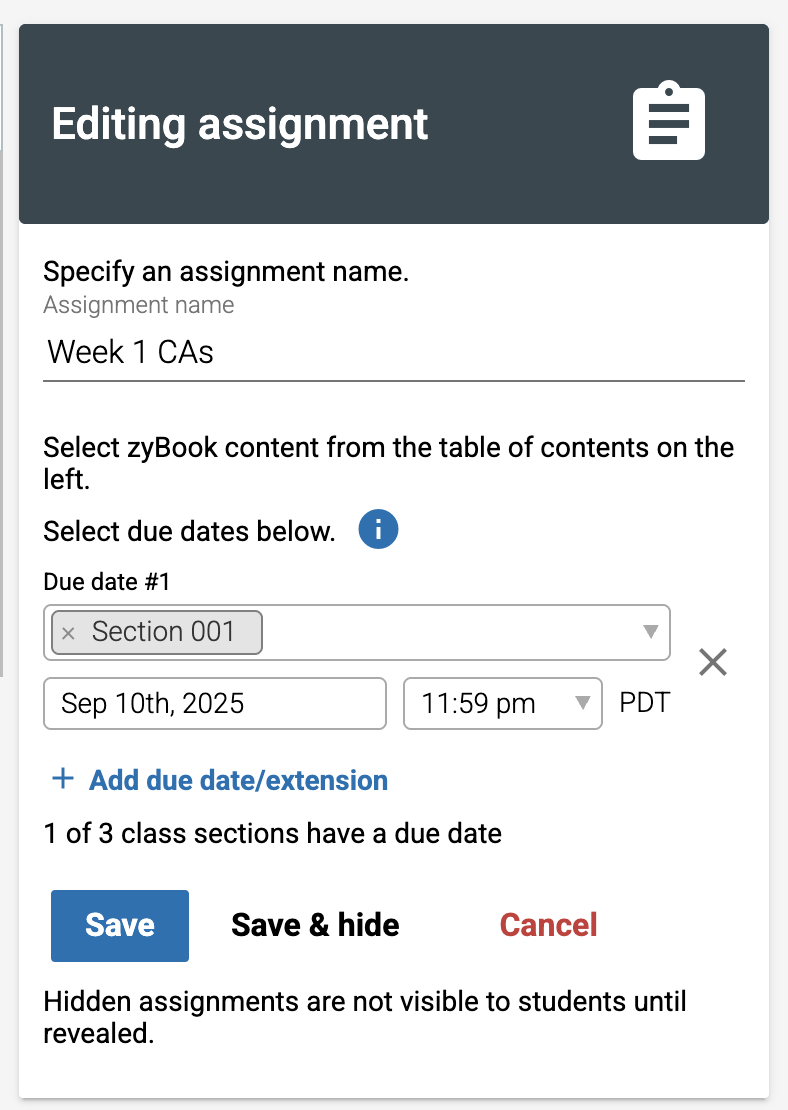This screenshot has width=788, height=1110.
Task: Click the Due date #1 label
Action: (x=107, y=581)
